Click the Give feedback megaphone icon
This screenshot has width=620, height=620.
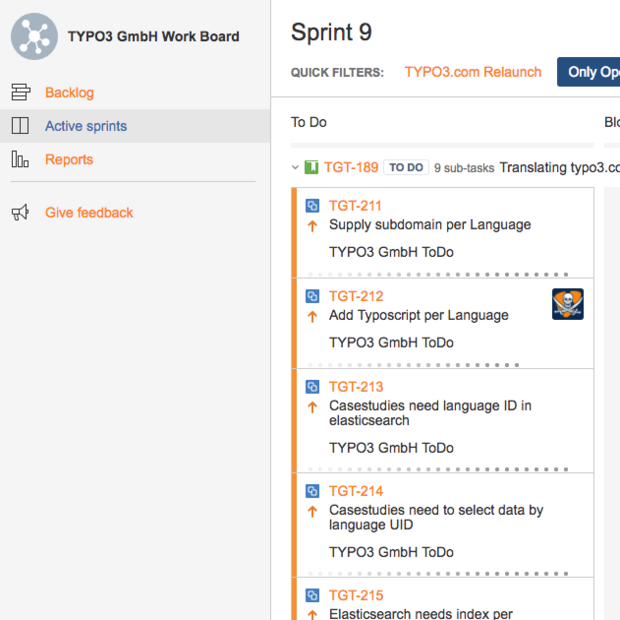tap(20, 212)
